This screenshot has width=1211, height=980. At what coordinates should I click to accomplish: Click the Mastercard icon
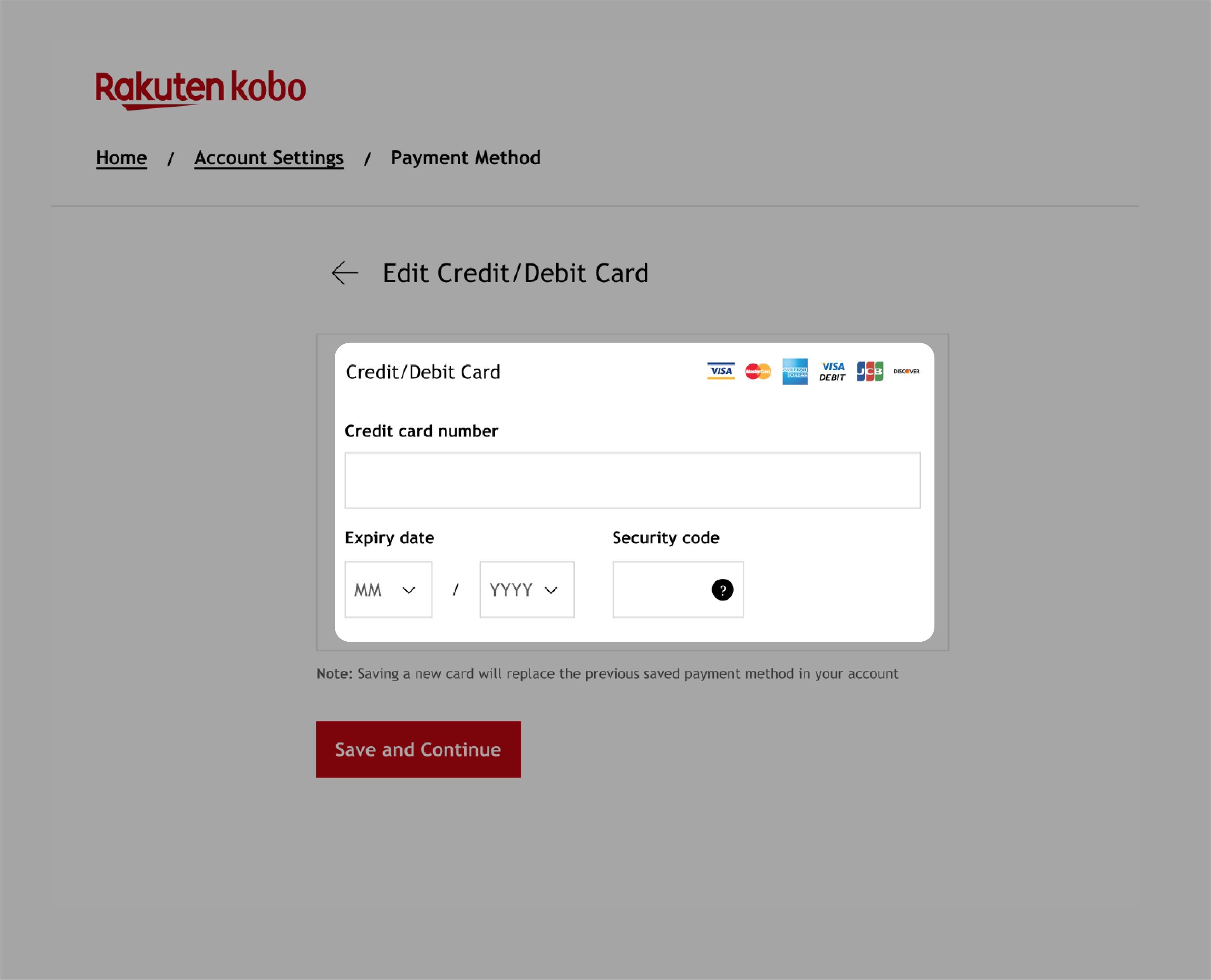pos(757,371)
